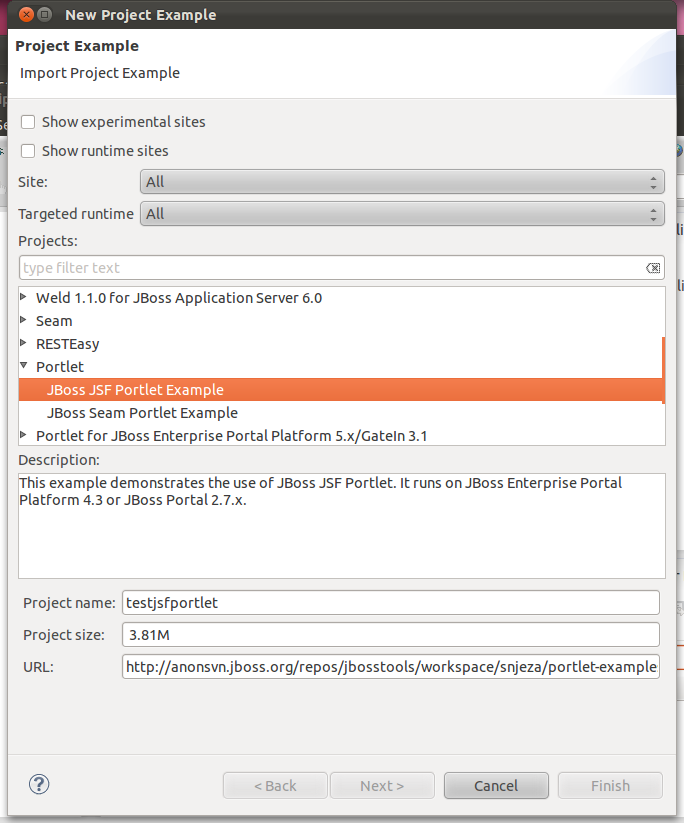Select the RESTEasy category row
Image resolution: width=684 pixels, height=823 pixels.
pos(341,344)
